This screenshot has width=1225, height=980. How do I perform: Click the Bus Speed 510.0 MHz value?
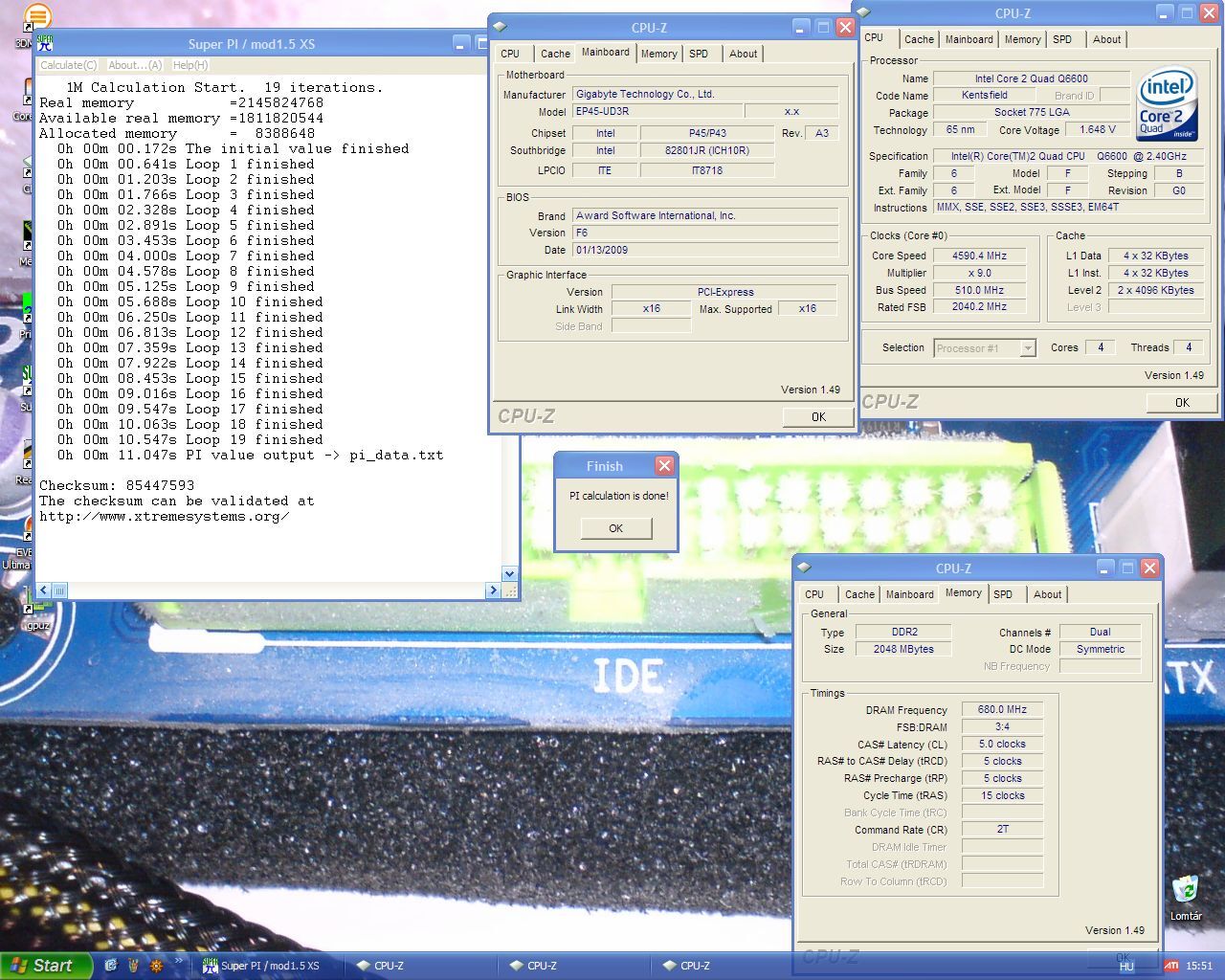pos(979,290)
